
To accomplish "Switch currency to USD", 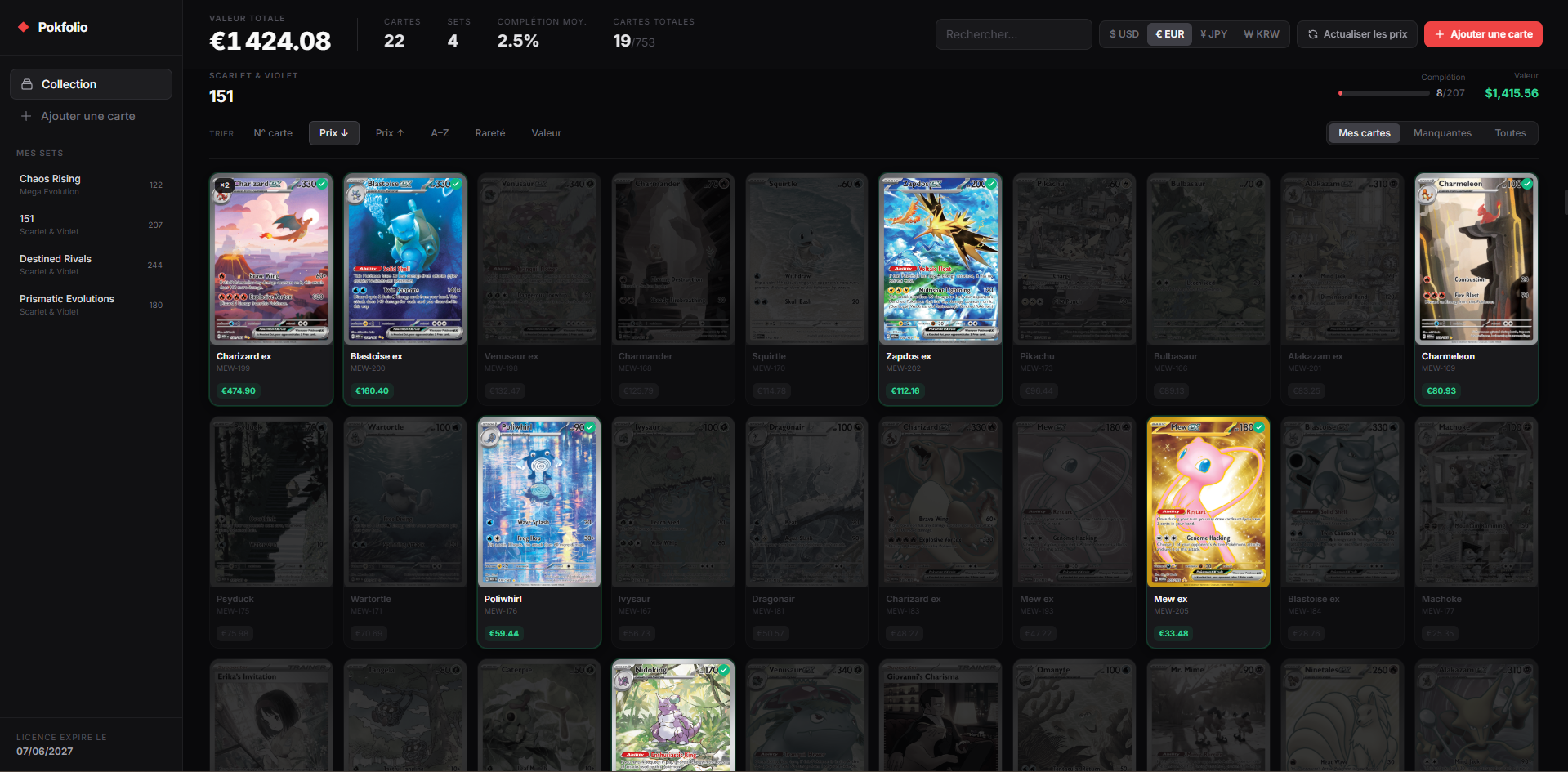I will click(x=1124, y=34).
